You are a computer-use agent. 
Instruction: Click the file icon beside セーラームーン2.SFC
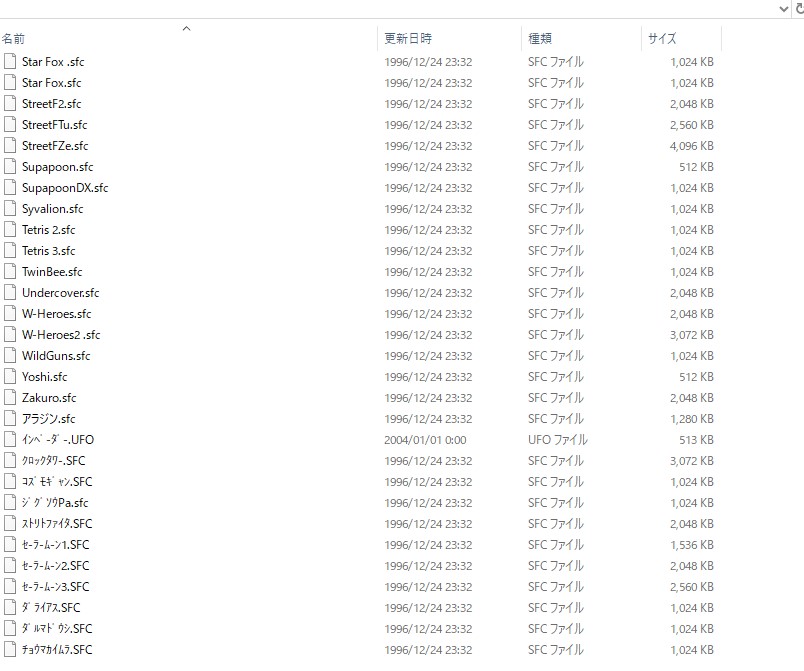pos(10,566)
